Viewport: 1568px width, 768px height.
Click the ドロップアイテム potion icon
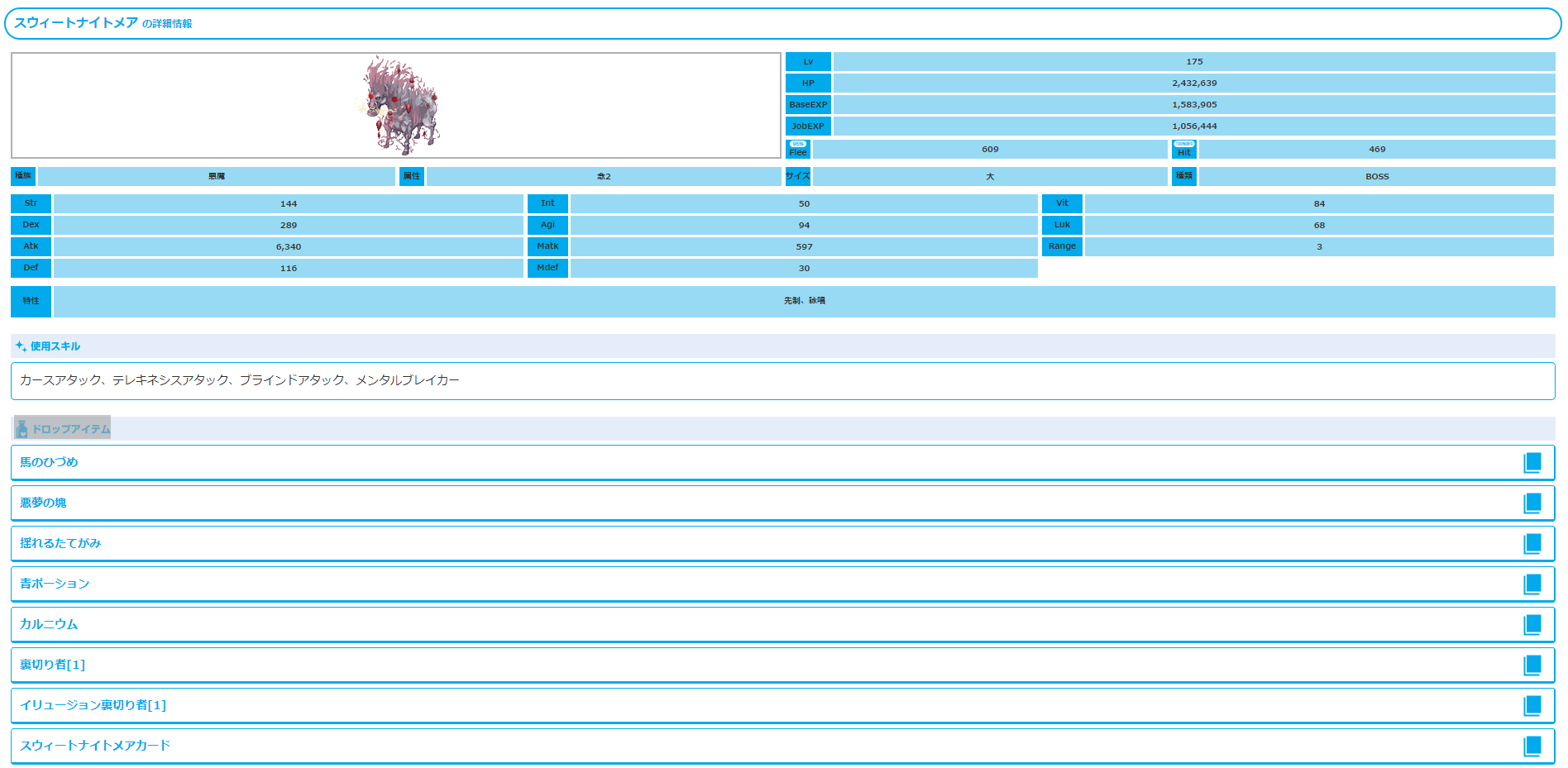(x=22, y=429)
